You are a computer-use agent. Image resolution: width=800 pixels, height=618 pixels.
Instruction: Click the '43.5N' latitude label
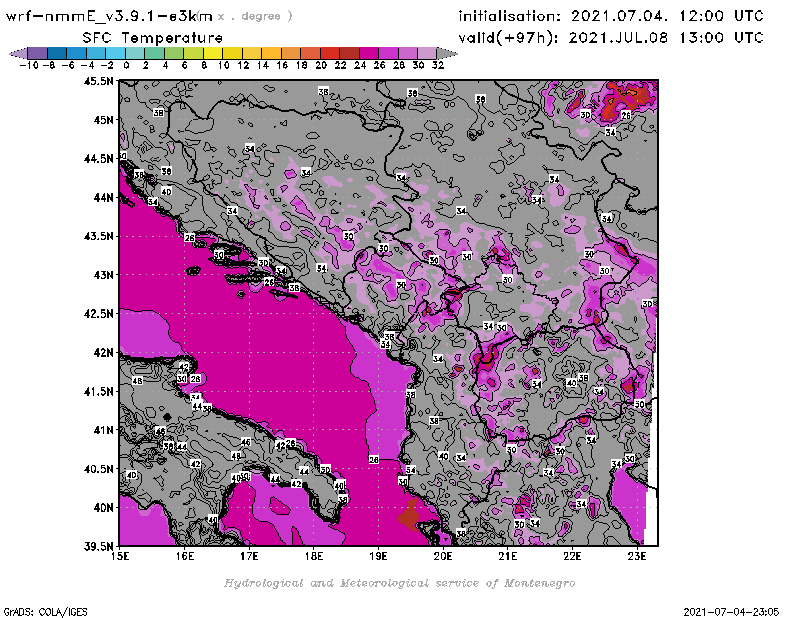98,236
